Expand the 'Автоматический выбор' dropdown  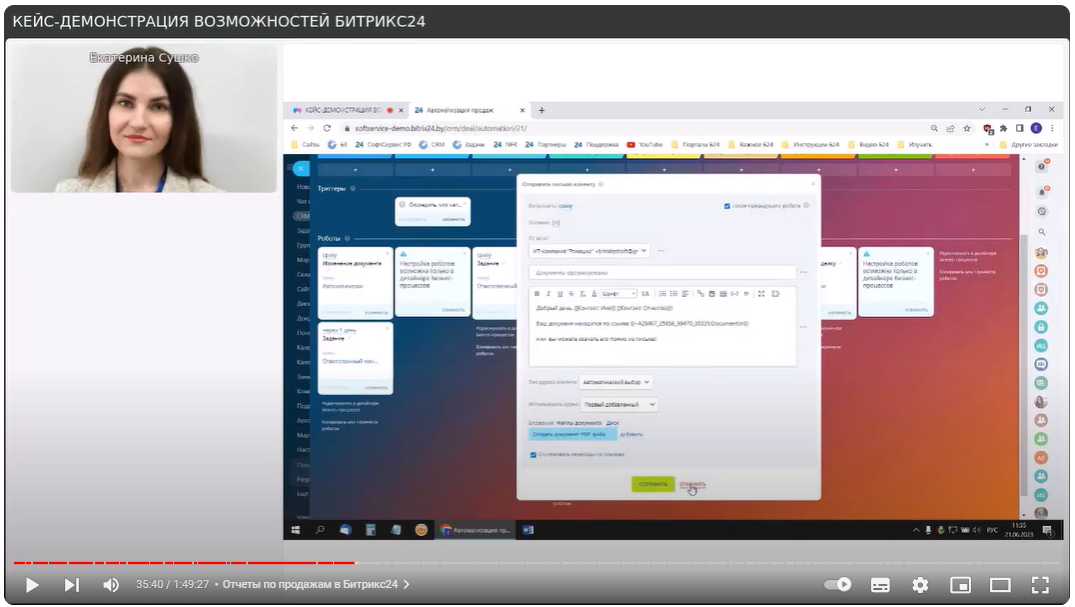tap(616, 381)
